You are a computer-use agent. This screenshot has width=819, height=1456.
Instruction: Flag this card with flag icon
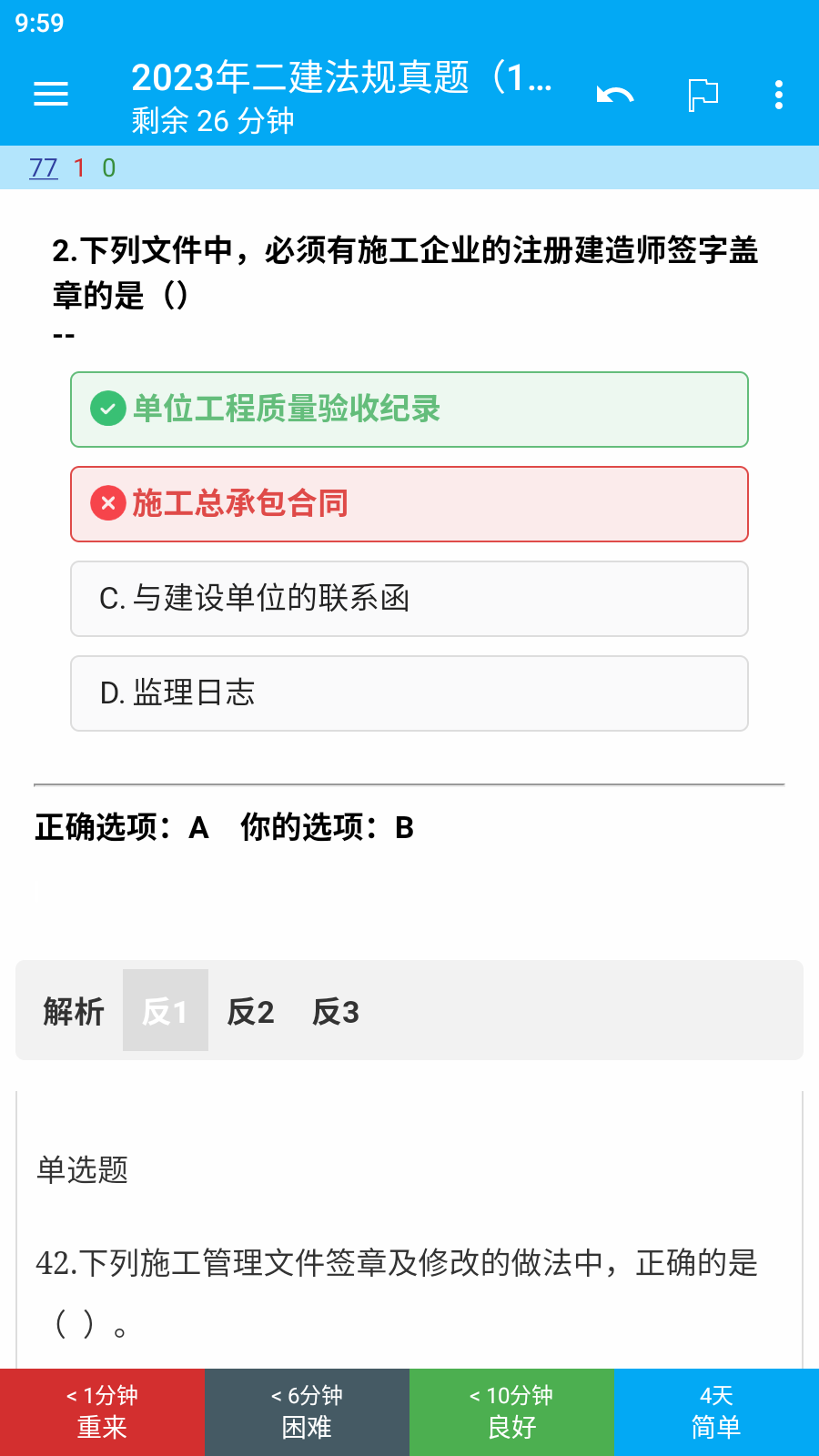[x=703, y=95]
